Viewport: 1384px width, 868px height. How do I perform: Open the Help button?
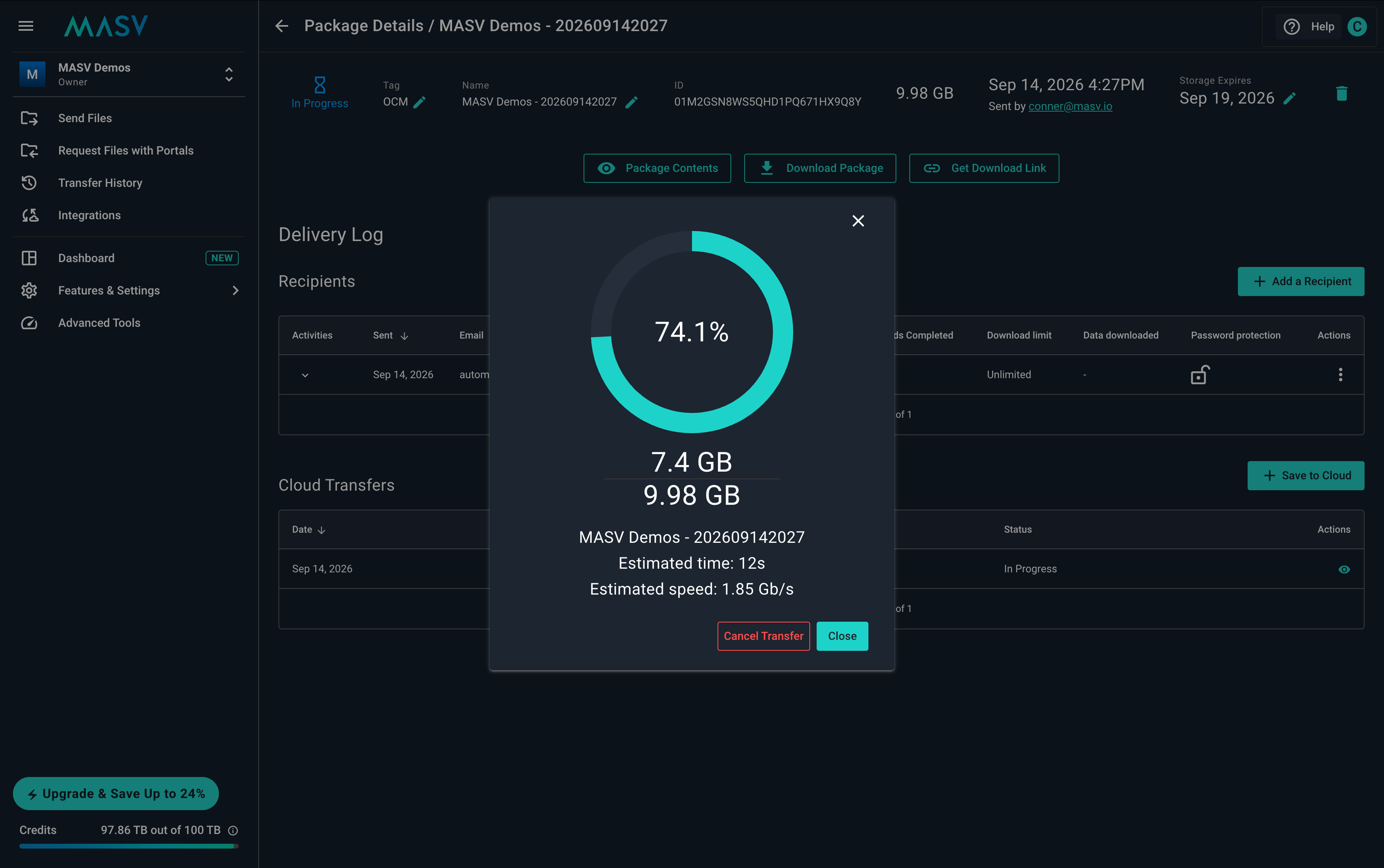(x=1309, y=26)
